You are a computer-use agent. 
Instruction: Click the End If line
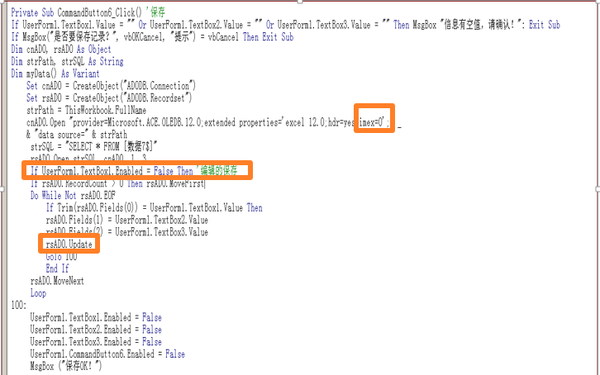coord(57,269)
